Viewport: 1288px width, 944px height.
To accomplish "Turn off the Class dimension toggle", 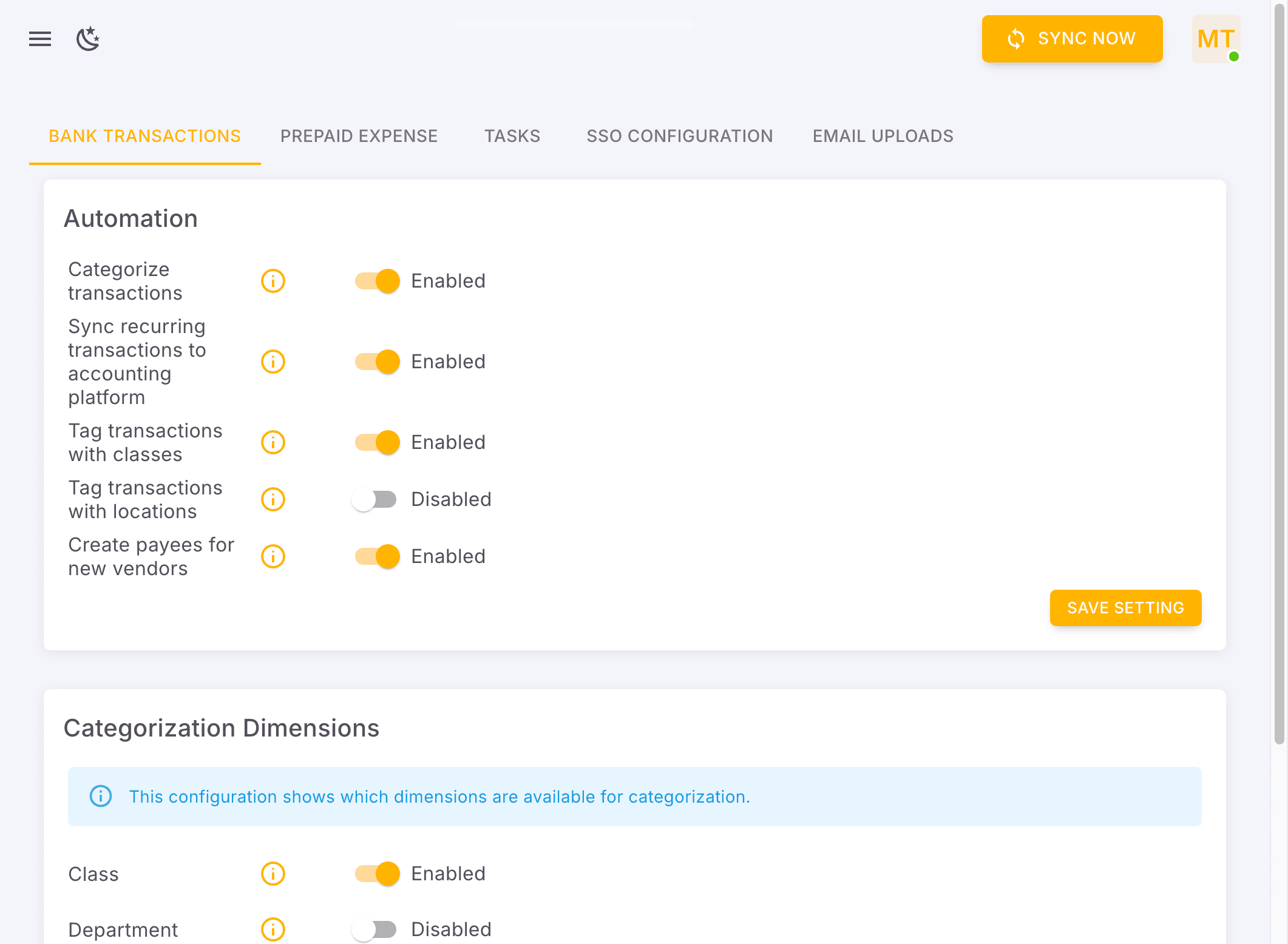I will (x=377, y=874).
